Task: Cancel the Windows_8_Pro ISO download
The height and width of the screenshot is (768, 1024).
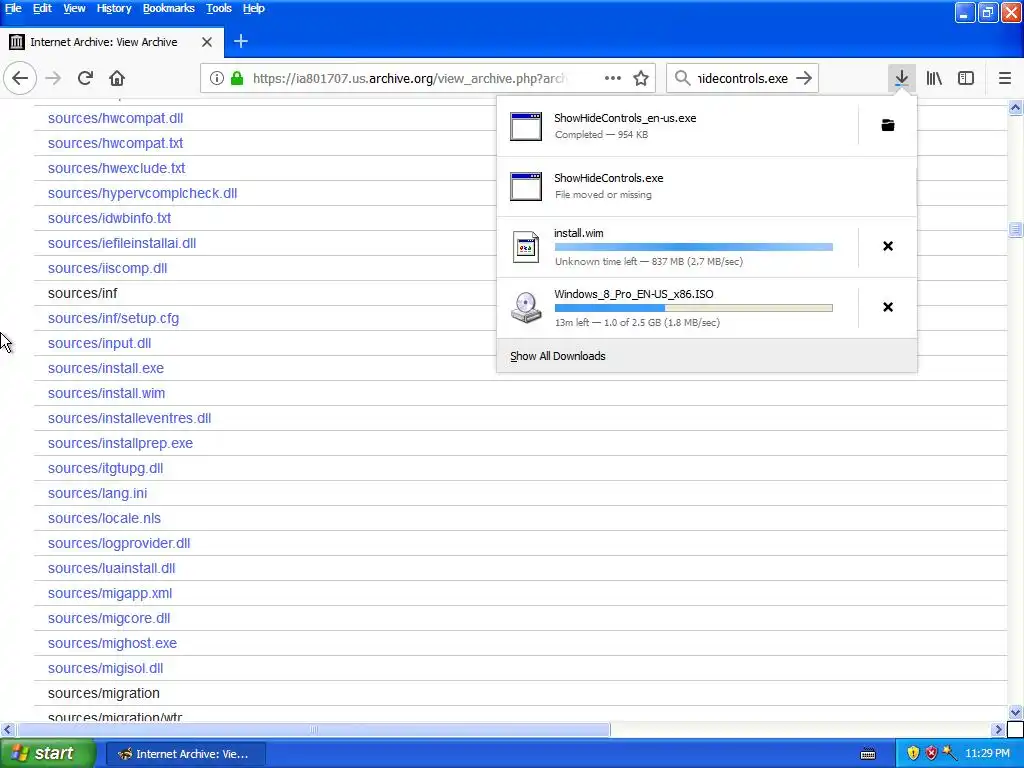Action: pyautogui.click(x=888, y=307)
